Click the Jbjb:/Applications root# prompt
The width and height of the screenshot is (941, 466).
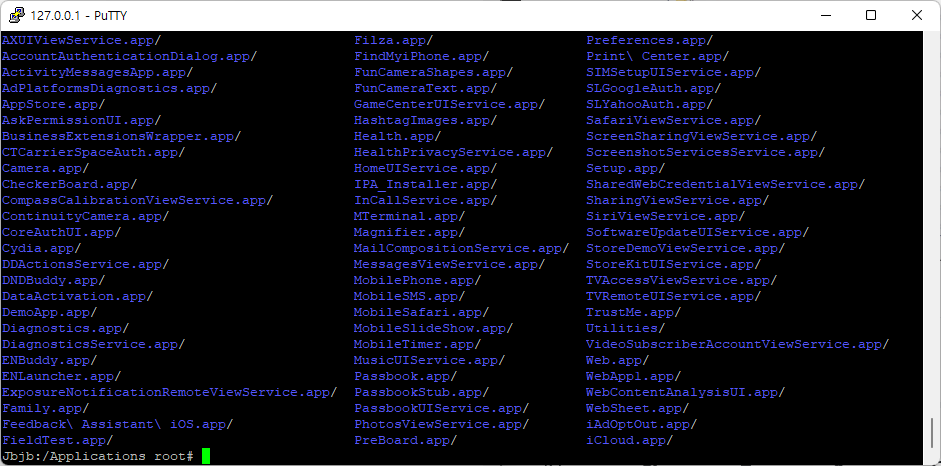(98, 456)
